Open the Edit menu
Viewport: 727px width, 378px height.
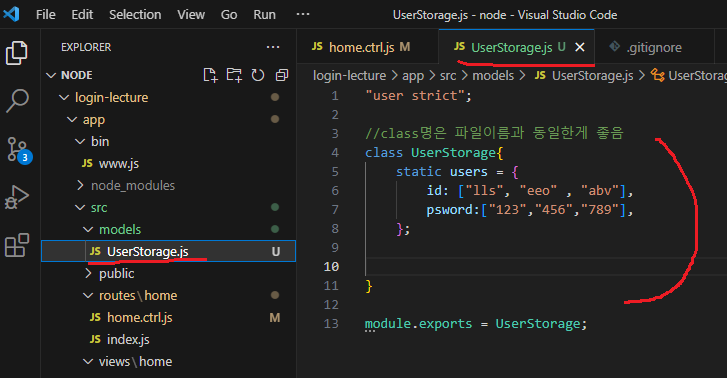click(x=82, y=15)
